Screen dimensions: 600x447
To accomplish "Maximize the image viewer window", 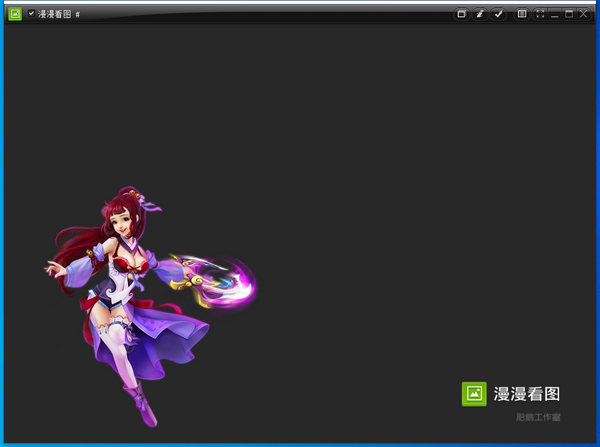I will (x=569, y=14).
